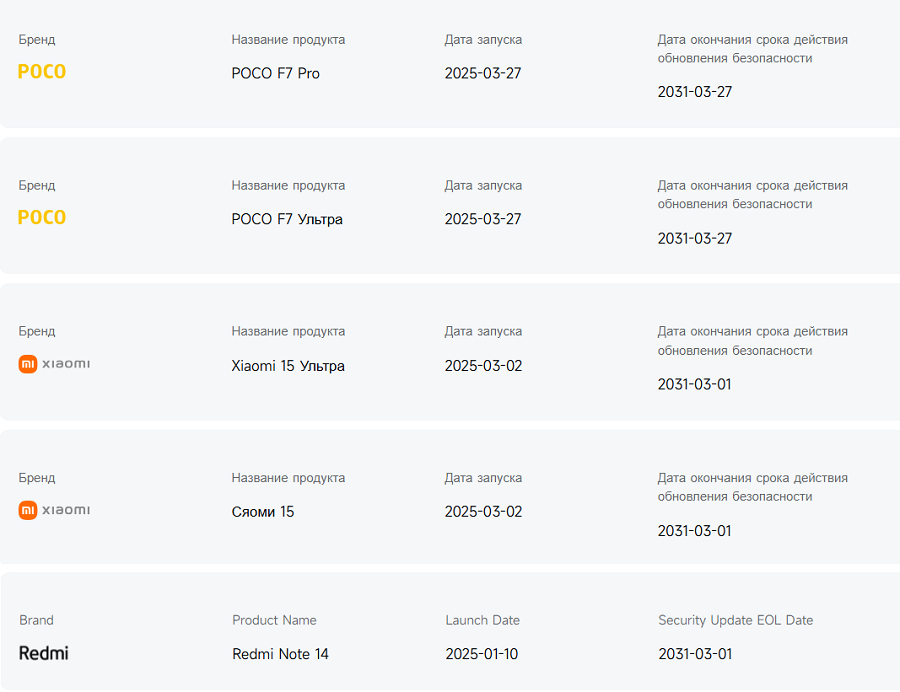
Task: Click the POCO logo beside POCO F7 Pro
Action: pos(42,72)
